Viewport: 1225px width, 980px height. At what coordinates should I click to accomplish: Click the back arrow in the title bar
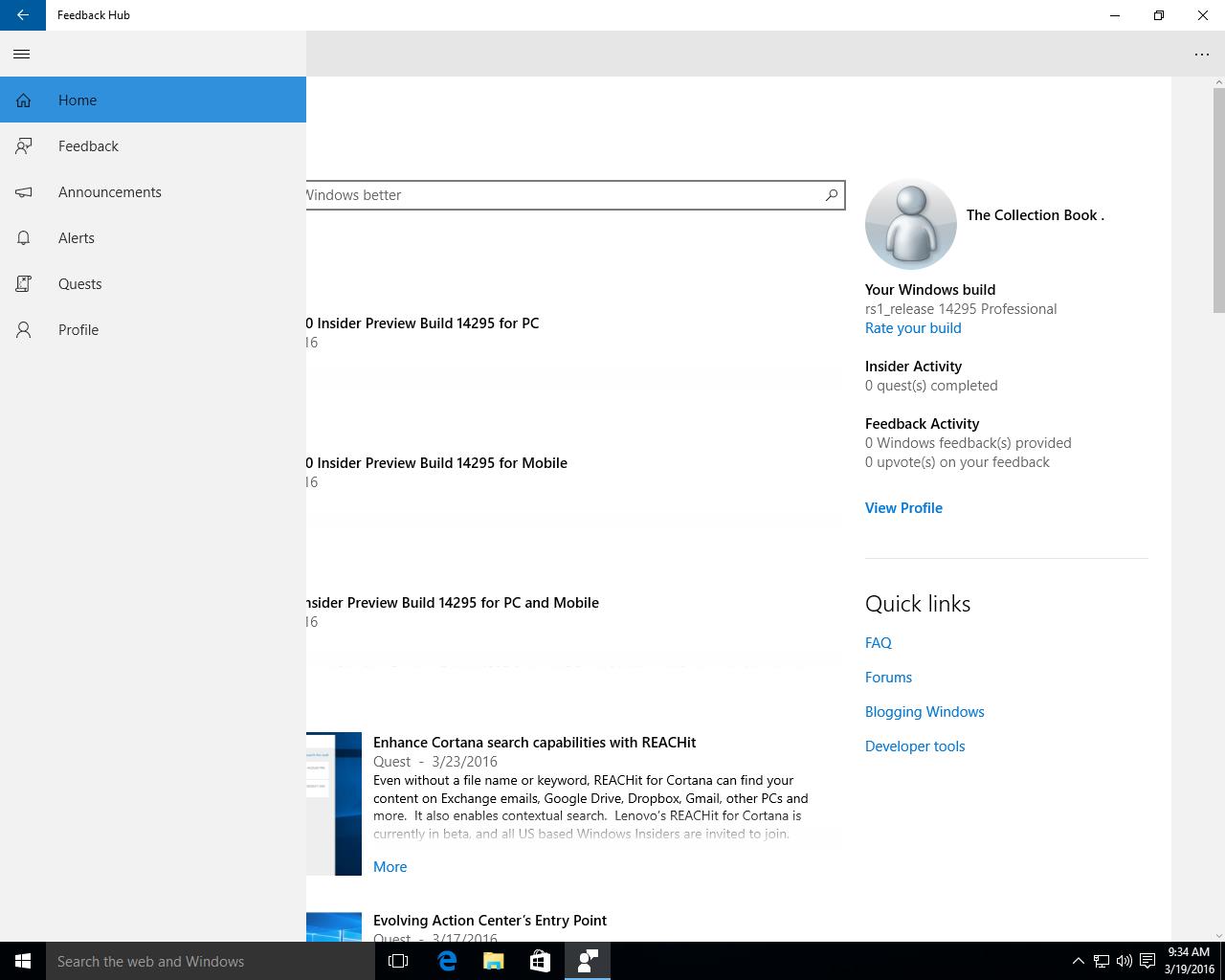coord(23,15)
